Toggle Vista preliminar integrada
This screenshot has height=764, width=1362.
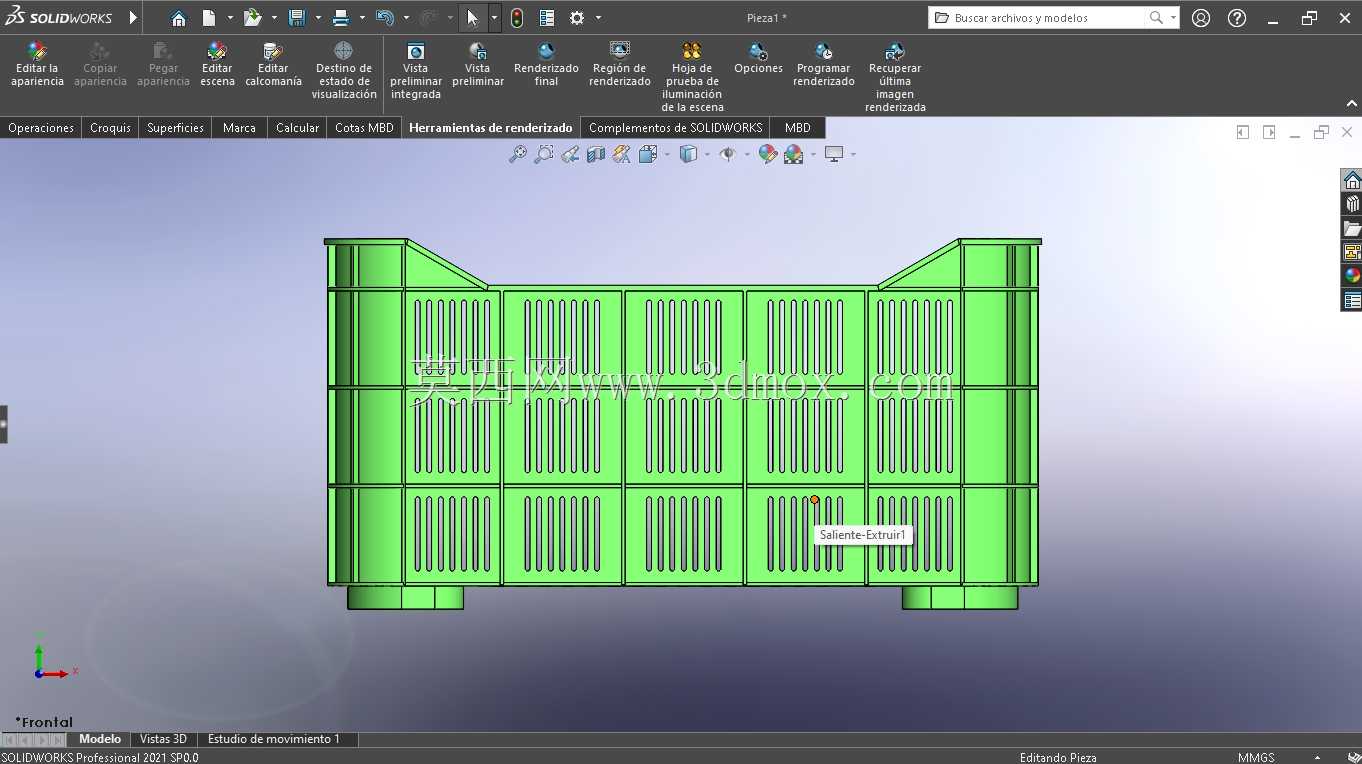(x=416, y=71)
